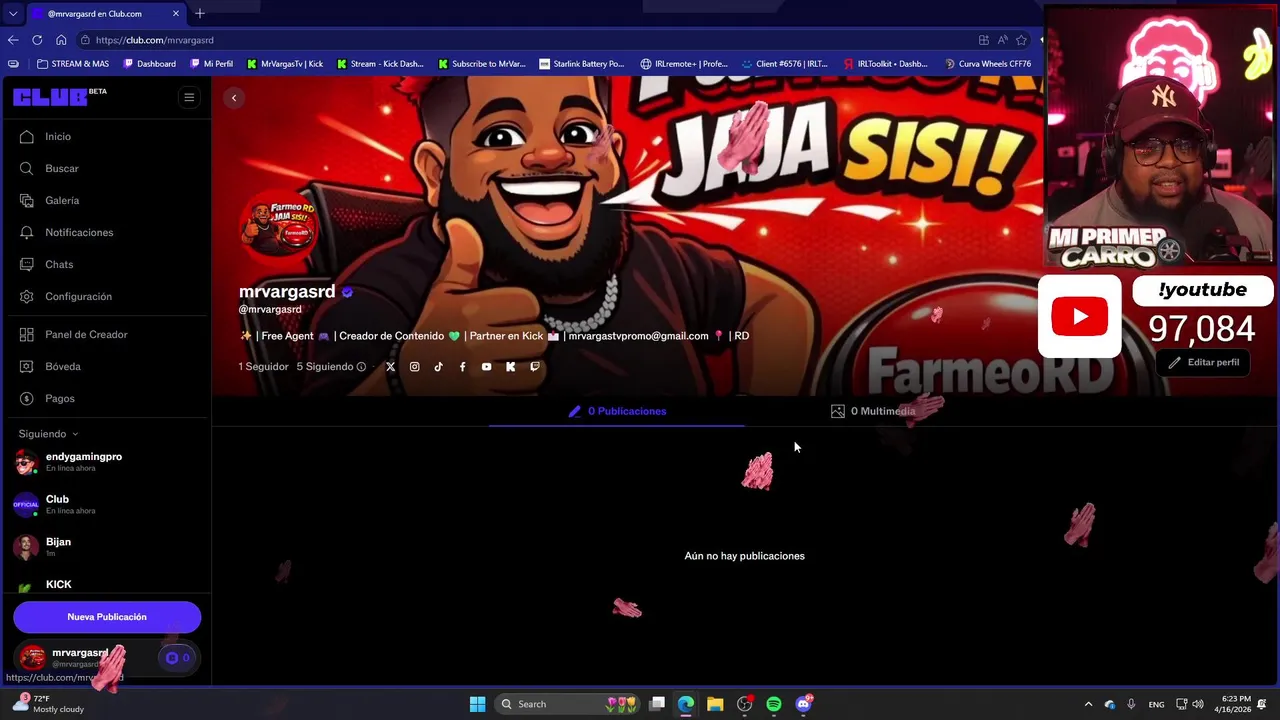Click the X (Twitter) profile icon
Screen dimensions: 1280x720
[391, 367]
